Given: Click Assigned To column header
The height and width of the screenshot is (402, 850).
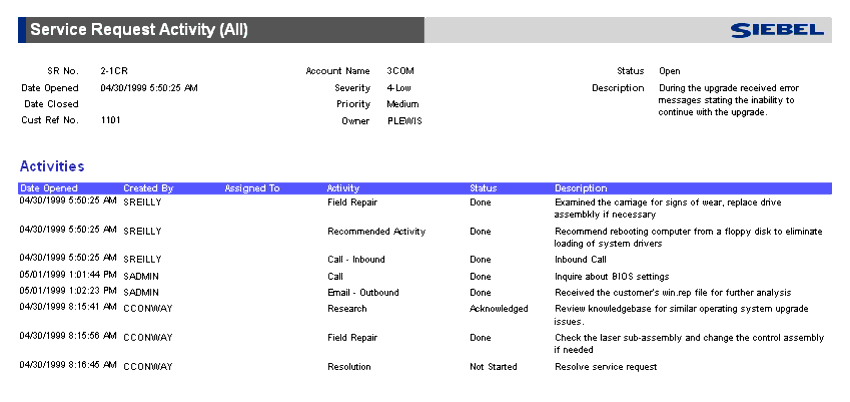Looking at the screenshot, I should coord(252,189).
